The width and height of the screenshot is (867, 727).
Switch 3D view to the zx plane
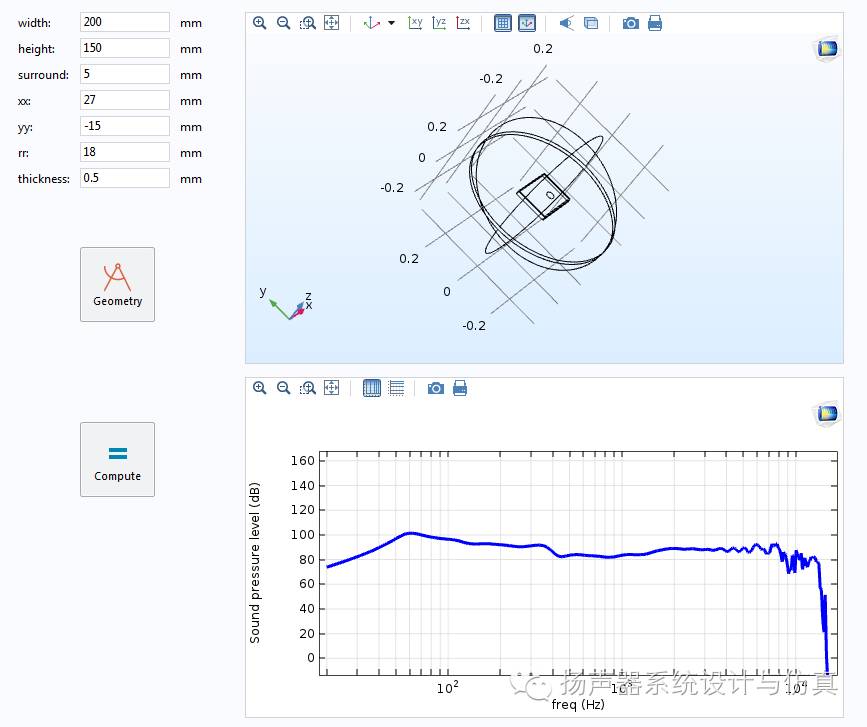pos(463,23)
